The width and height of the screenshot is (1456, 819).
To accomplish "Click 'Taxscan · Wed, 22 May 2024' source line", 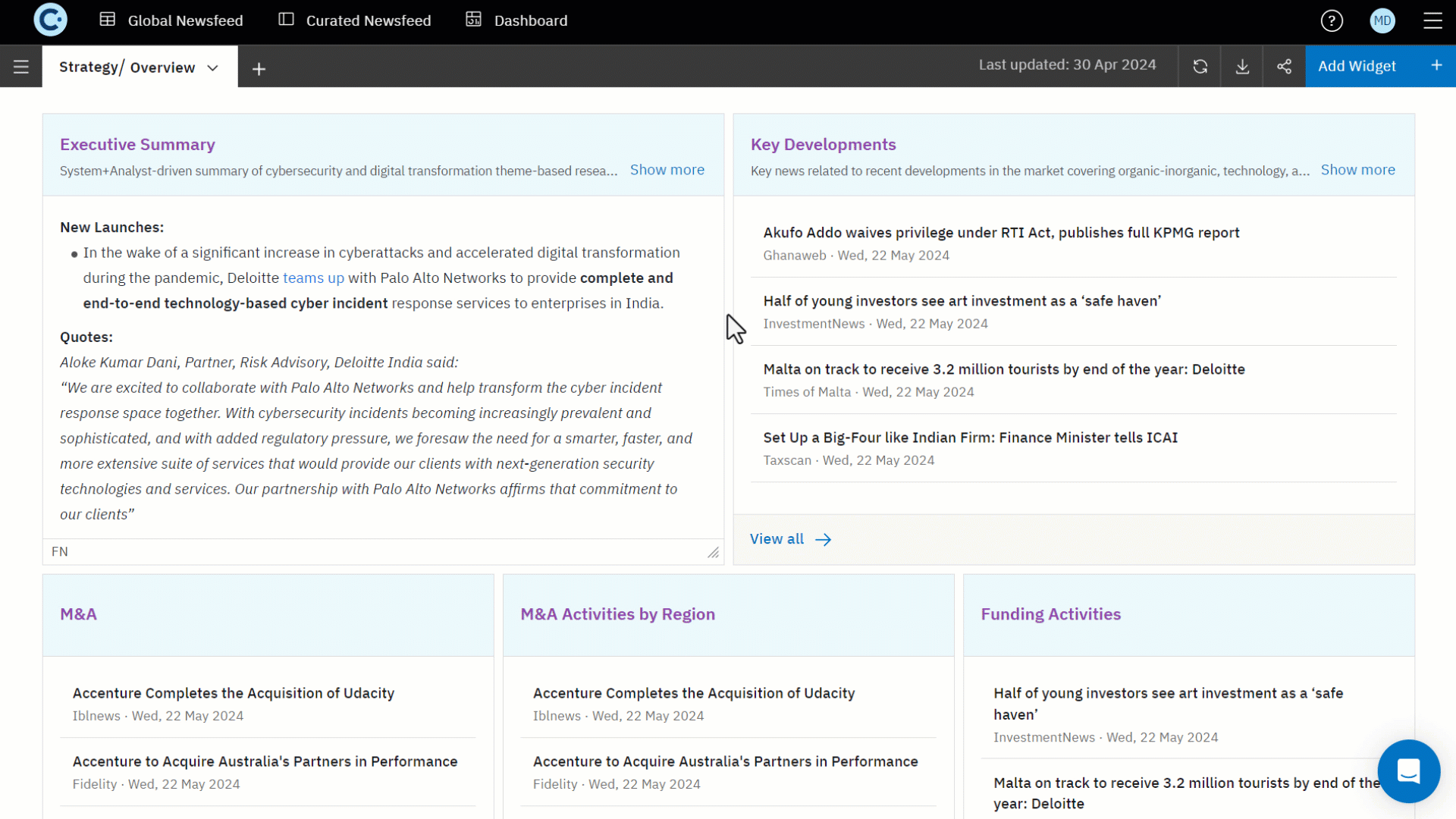I will [x=849, y=460].
